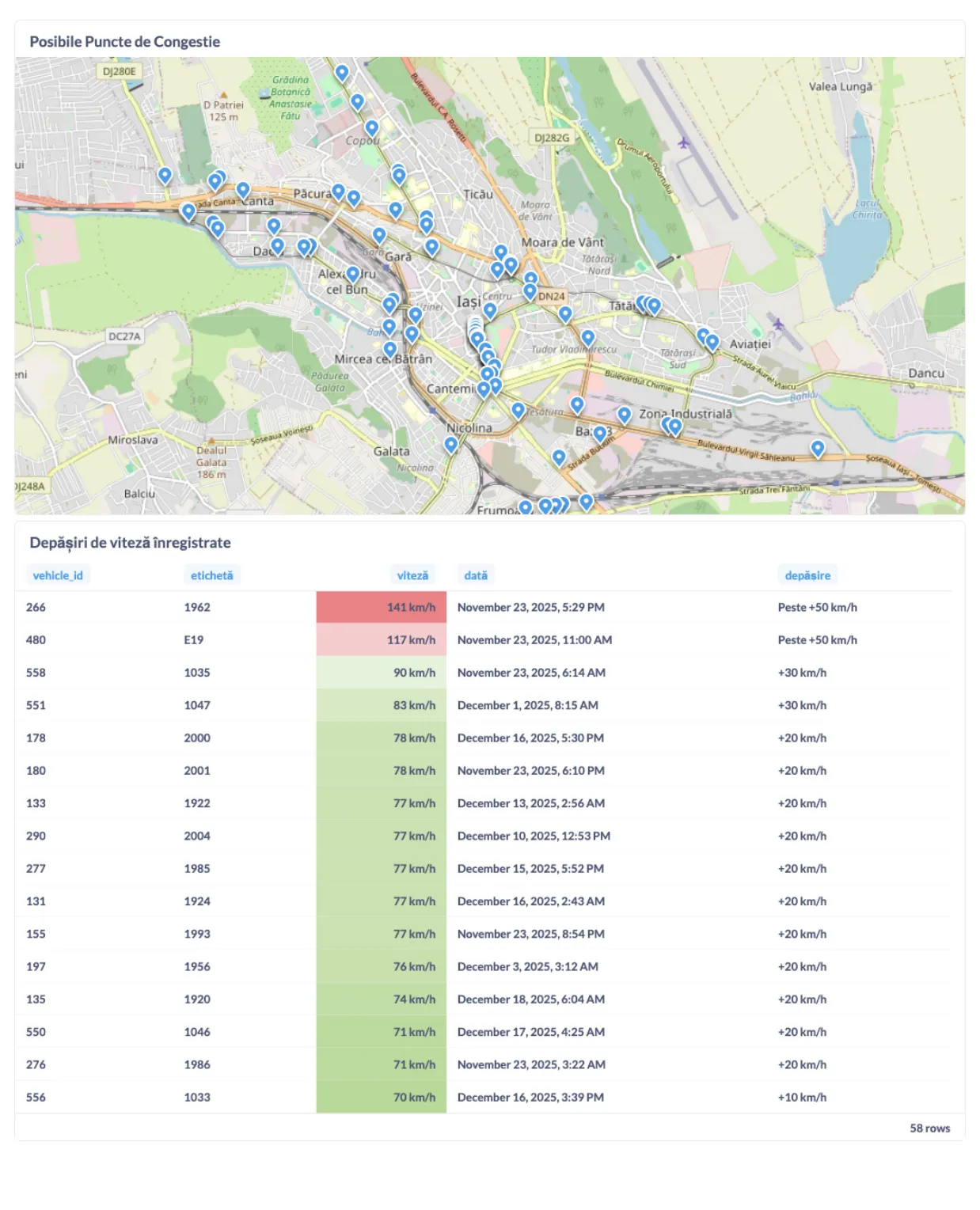This screenshot has height=1210, width=980.
Task: Click the pin left of Zona Industrială label
Action: click(x=625, y=415)
